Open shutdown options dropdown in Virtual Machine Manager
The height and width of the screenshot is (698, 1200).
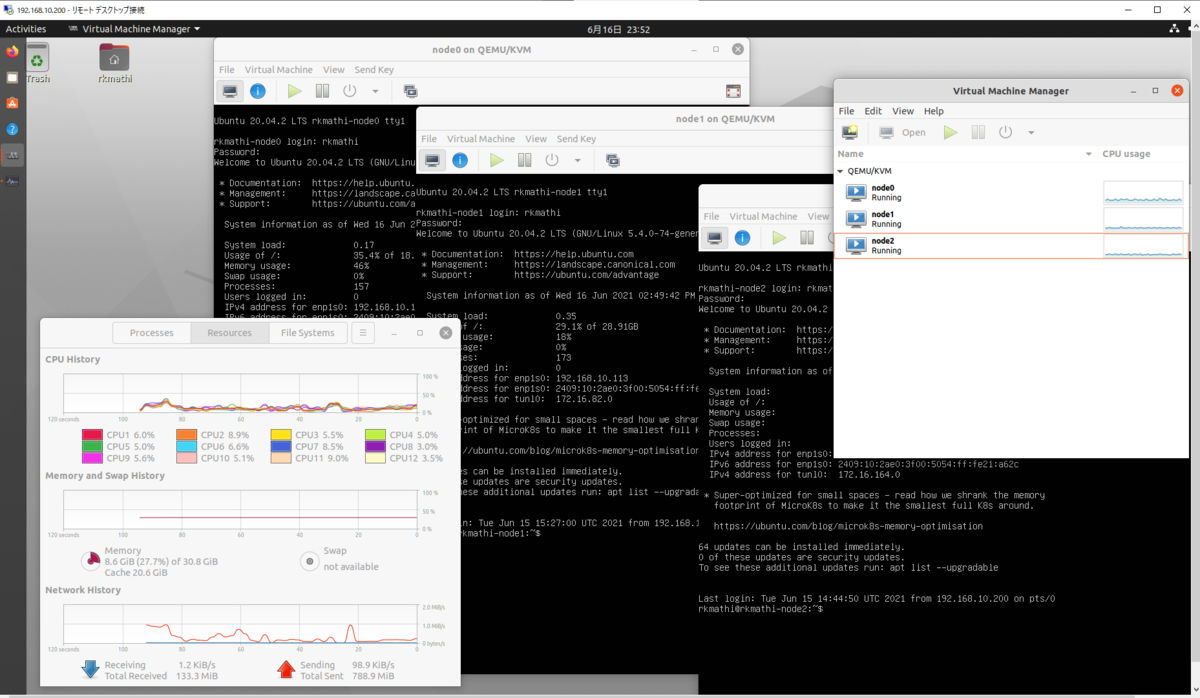(1031, 133)
